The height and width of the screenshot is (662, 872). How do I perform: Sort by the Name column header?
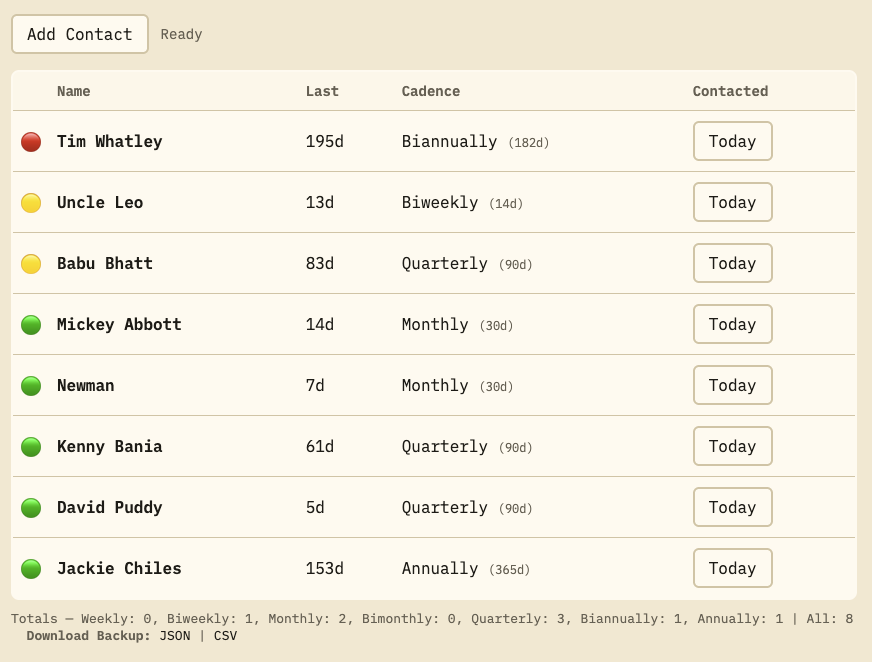click(x=73, y=91)
